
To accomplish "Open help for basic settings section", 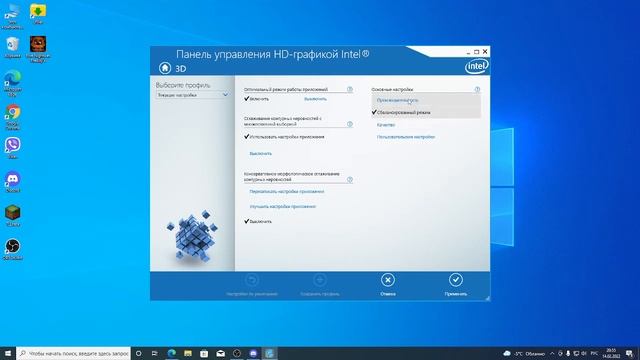I will pyautogui.click(x=477, y=89).
